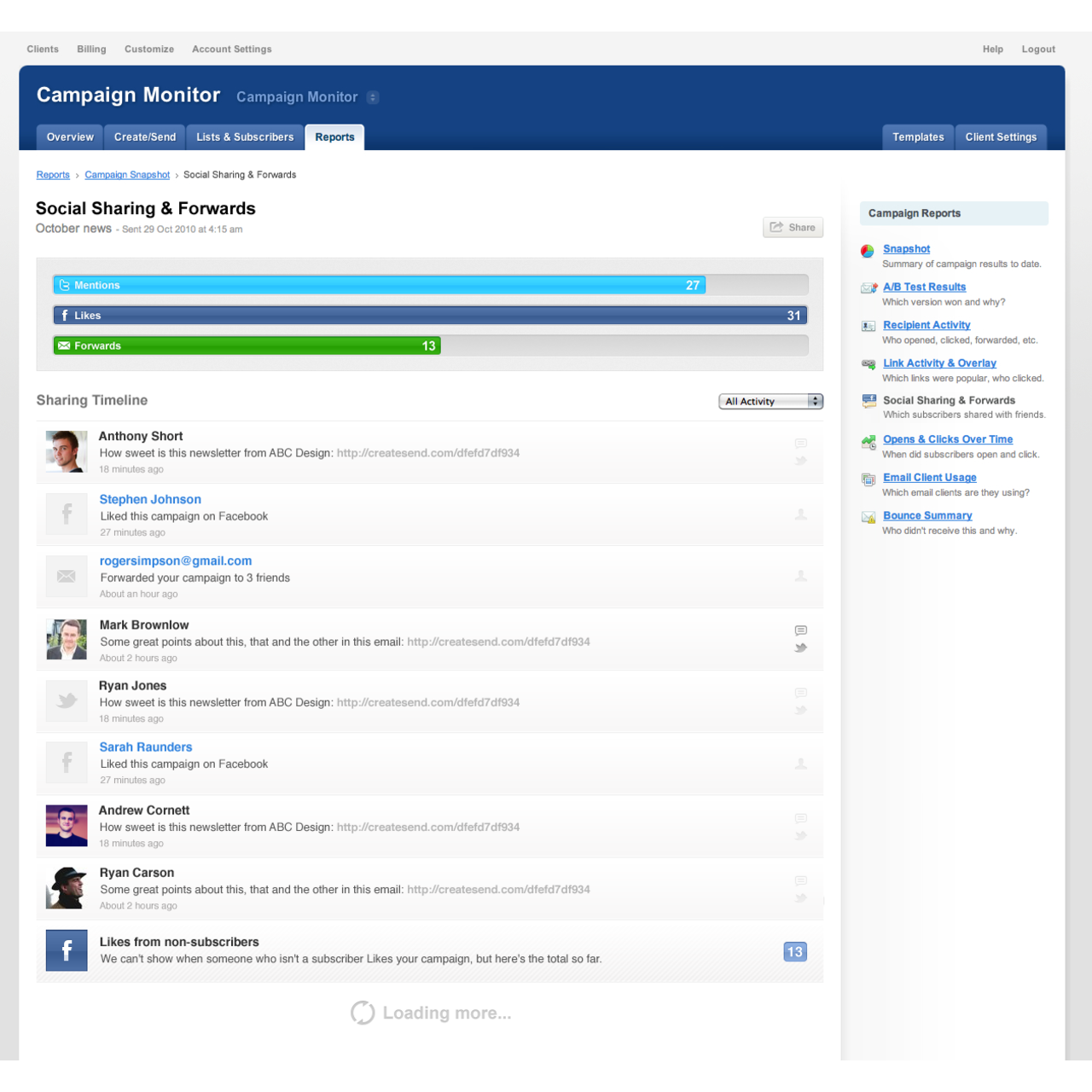This screenshot has width=1092, height=1092.
Task: Switch to the Lists & Subscribers tab
Action: coord(245,136)
